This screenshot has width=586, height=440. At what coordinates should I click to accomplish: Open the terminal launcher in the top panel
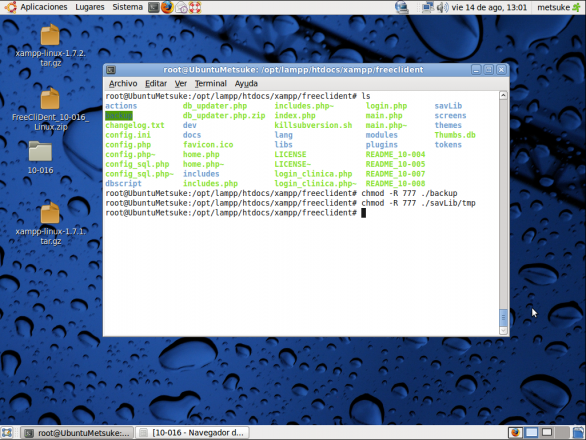point(154,7)
